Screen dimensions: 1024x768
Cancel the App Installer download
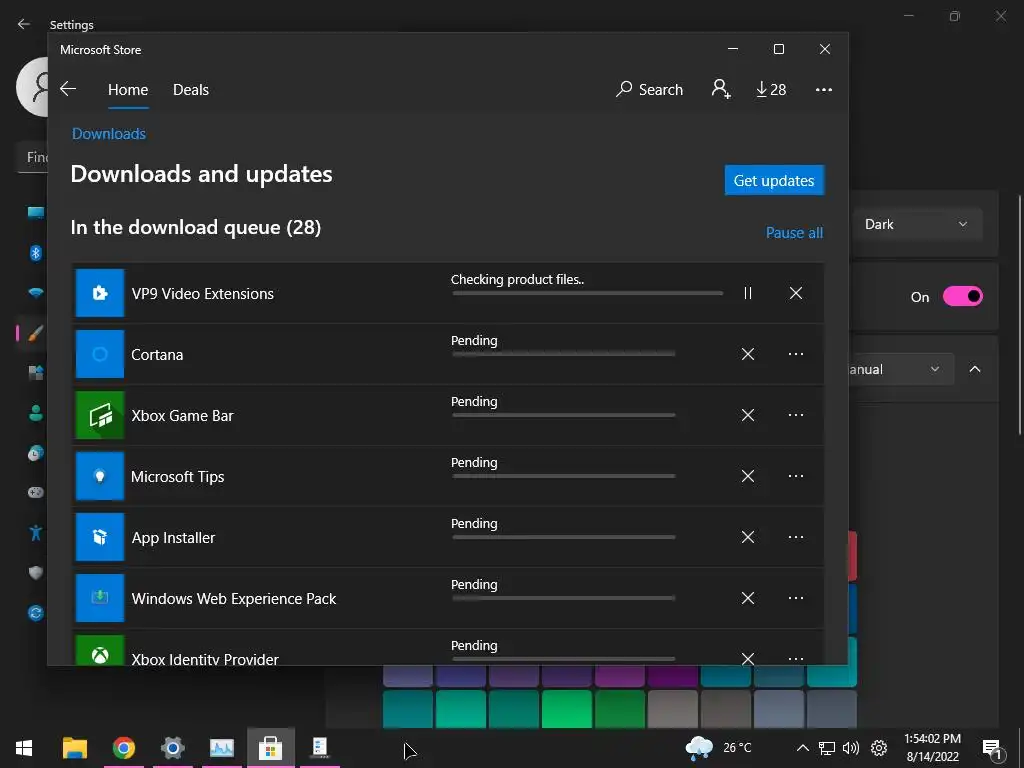pyautogui.click(x=748, y=537)
